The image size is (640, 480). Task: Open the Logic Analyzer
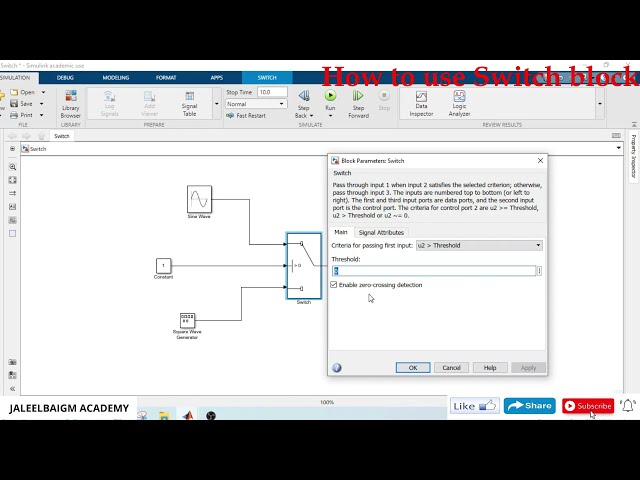[x=460, y=104]
